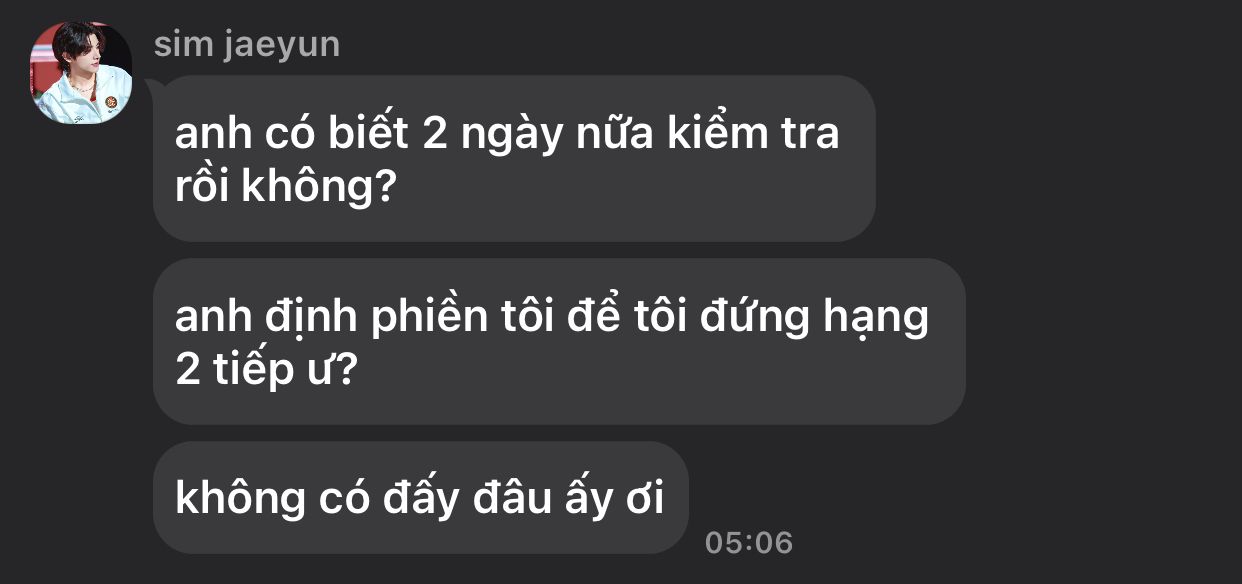Select the message mentioning đứng hạng 2
Screen dimensions: 1242x584
pyautogui.click(x=559, y=341)
